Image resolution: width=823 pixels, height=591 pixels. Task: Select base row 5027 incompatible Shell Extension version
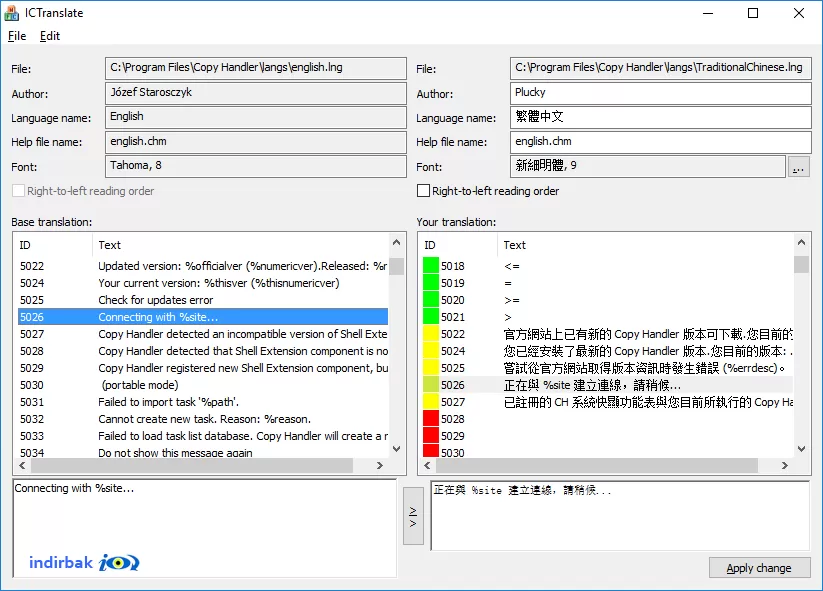pos(203,334)
